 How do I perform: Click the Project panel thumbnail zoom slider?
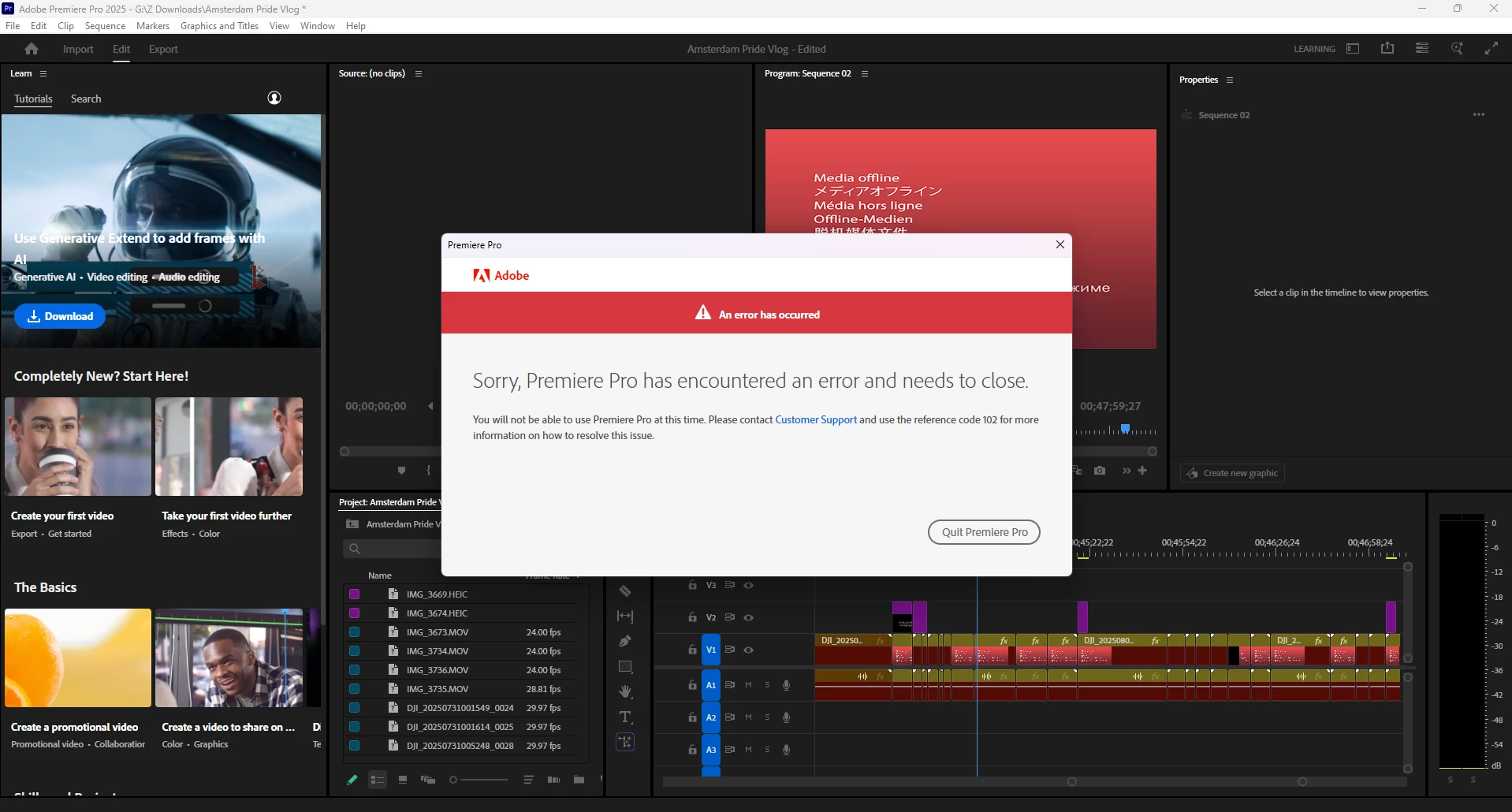tap(478, 780)
